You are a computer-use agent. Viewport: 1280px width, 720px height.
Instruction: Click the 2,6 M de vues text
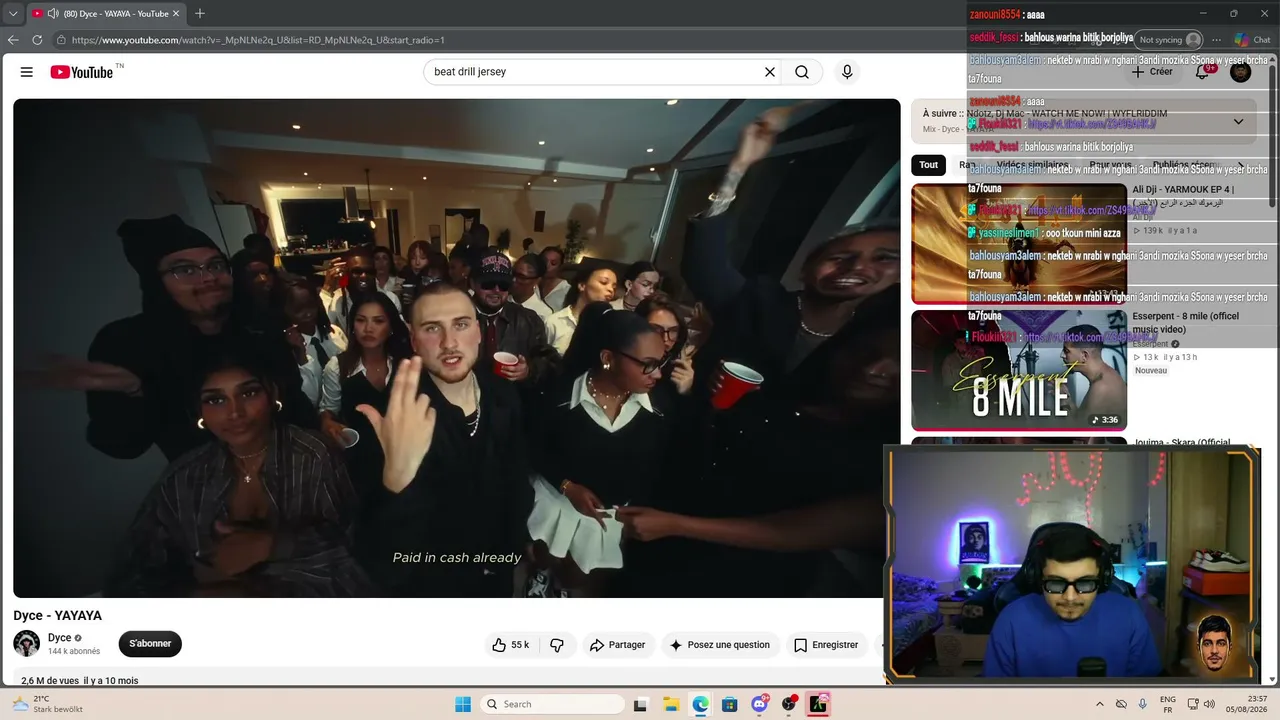tap(50, 681)
